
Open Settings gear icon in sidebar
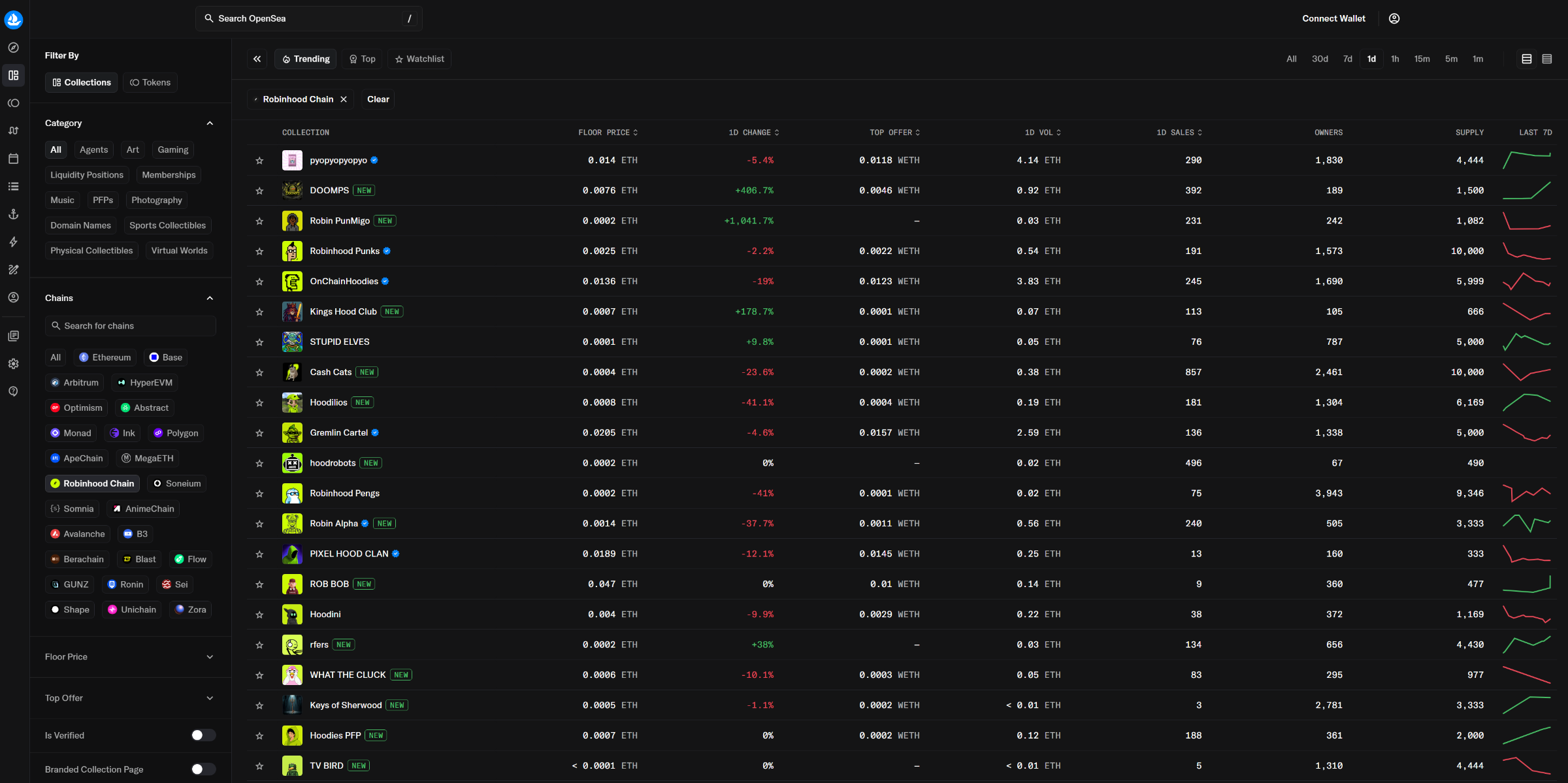point(14,364)
